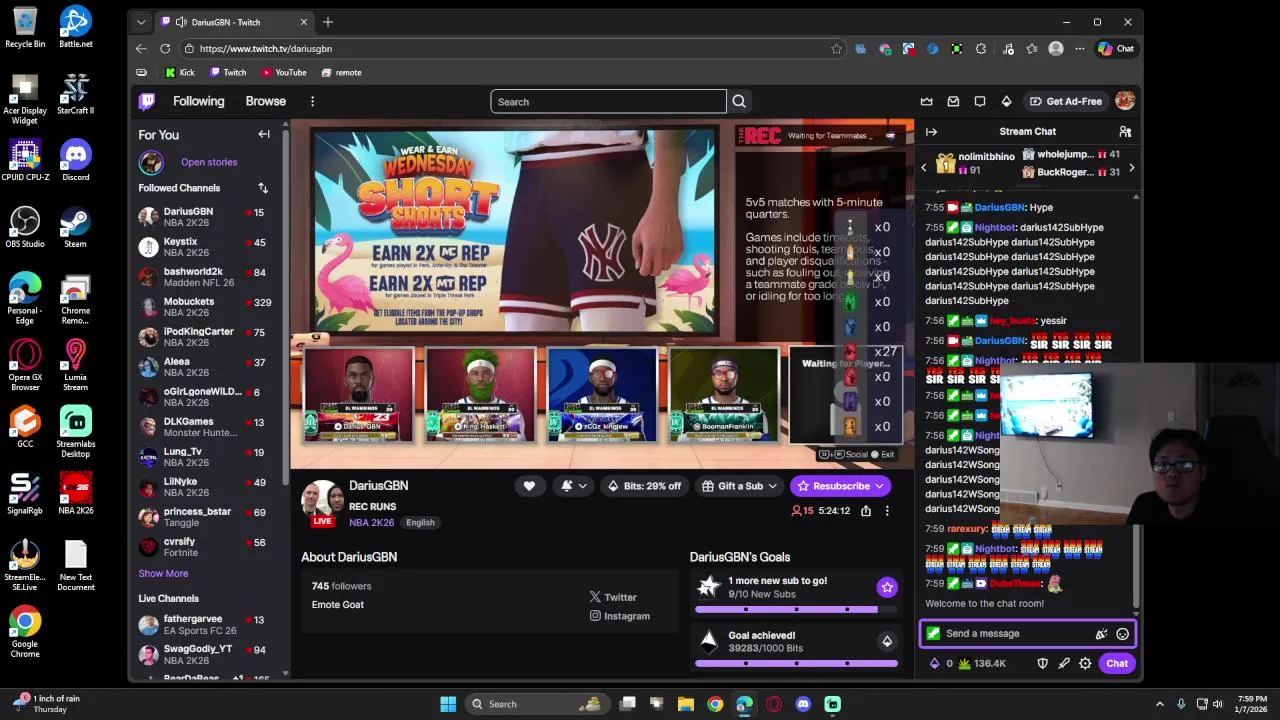This screenshot has height=720, width=1280.
Task: Open File Explorer from taskbar
Action: tap(686, 704)
